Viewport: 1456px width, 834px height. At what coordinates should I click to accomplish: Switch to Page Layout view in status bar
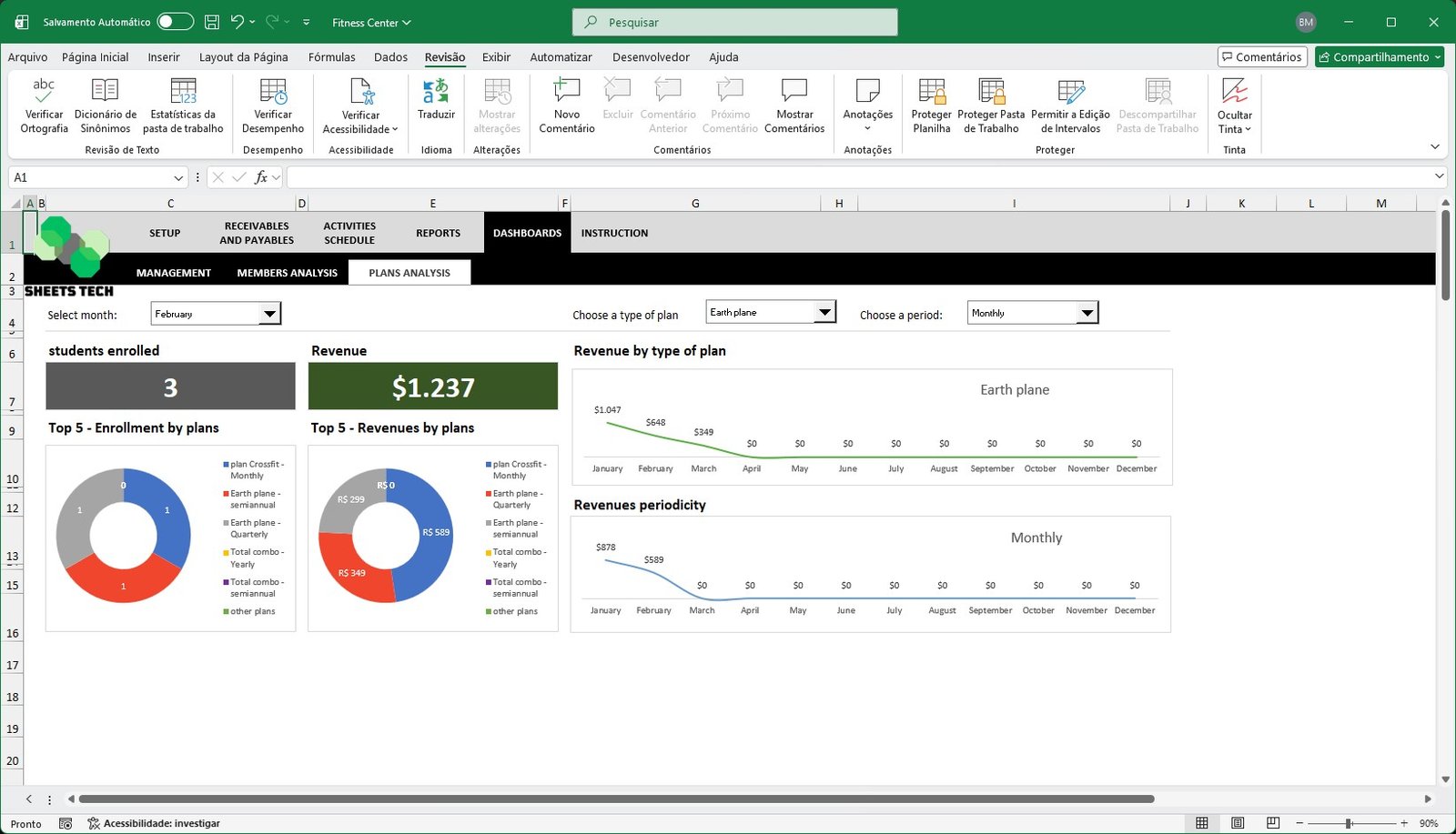pyautogui.click(x=1238, y=823)
